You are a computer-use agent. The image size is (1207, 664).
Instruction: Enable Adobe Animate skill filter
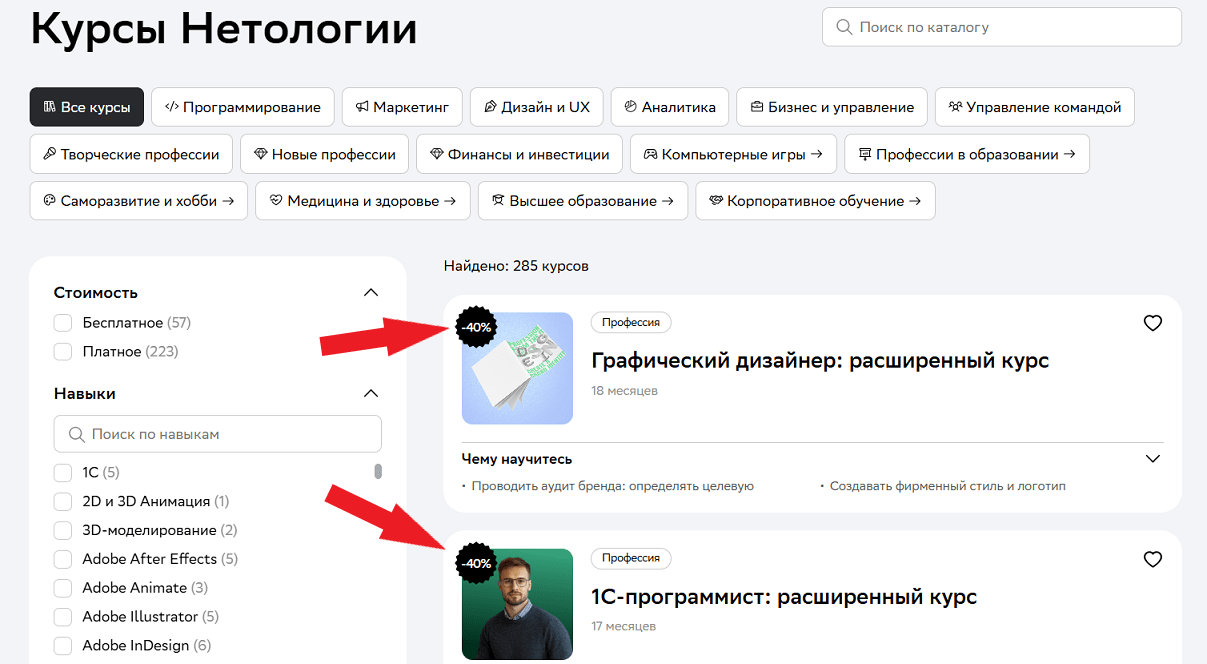63,588
